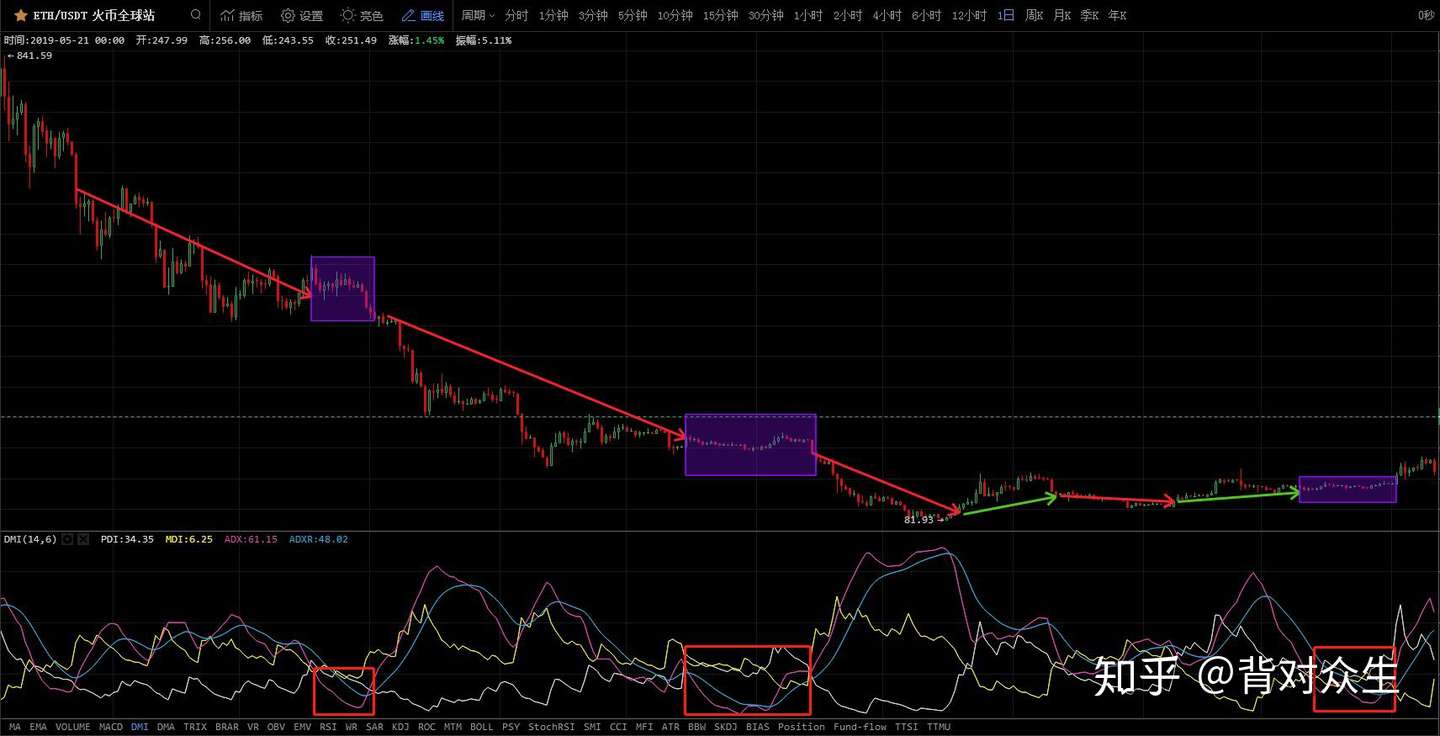The height and width of the screenshot is (736, 1440).
Task: Select the 30分钟 timeframe
Action: coord(765,16)
